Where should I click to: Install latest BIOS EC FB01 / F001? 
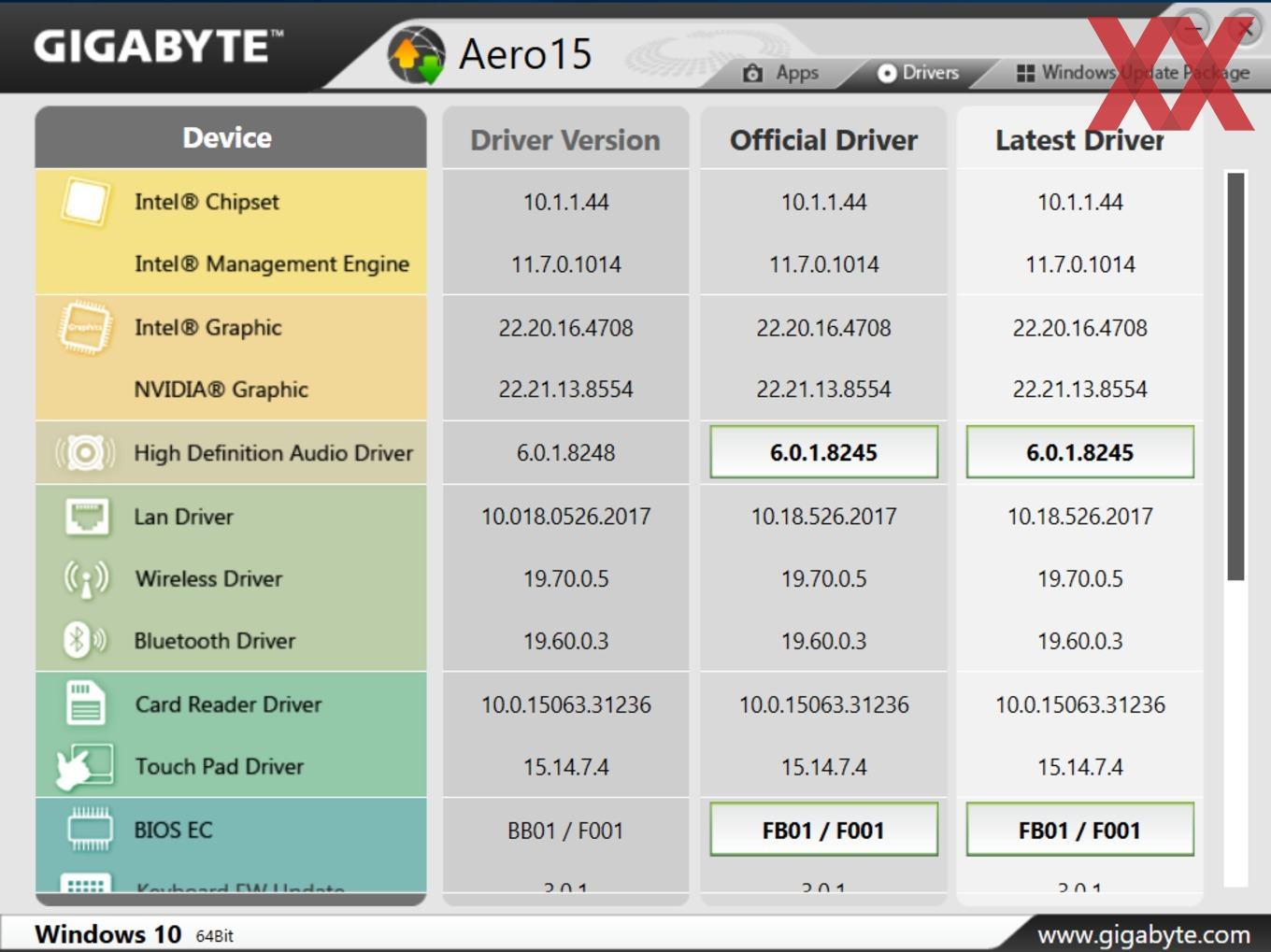(x=1079, y=830)
